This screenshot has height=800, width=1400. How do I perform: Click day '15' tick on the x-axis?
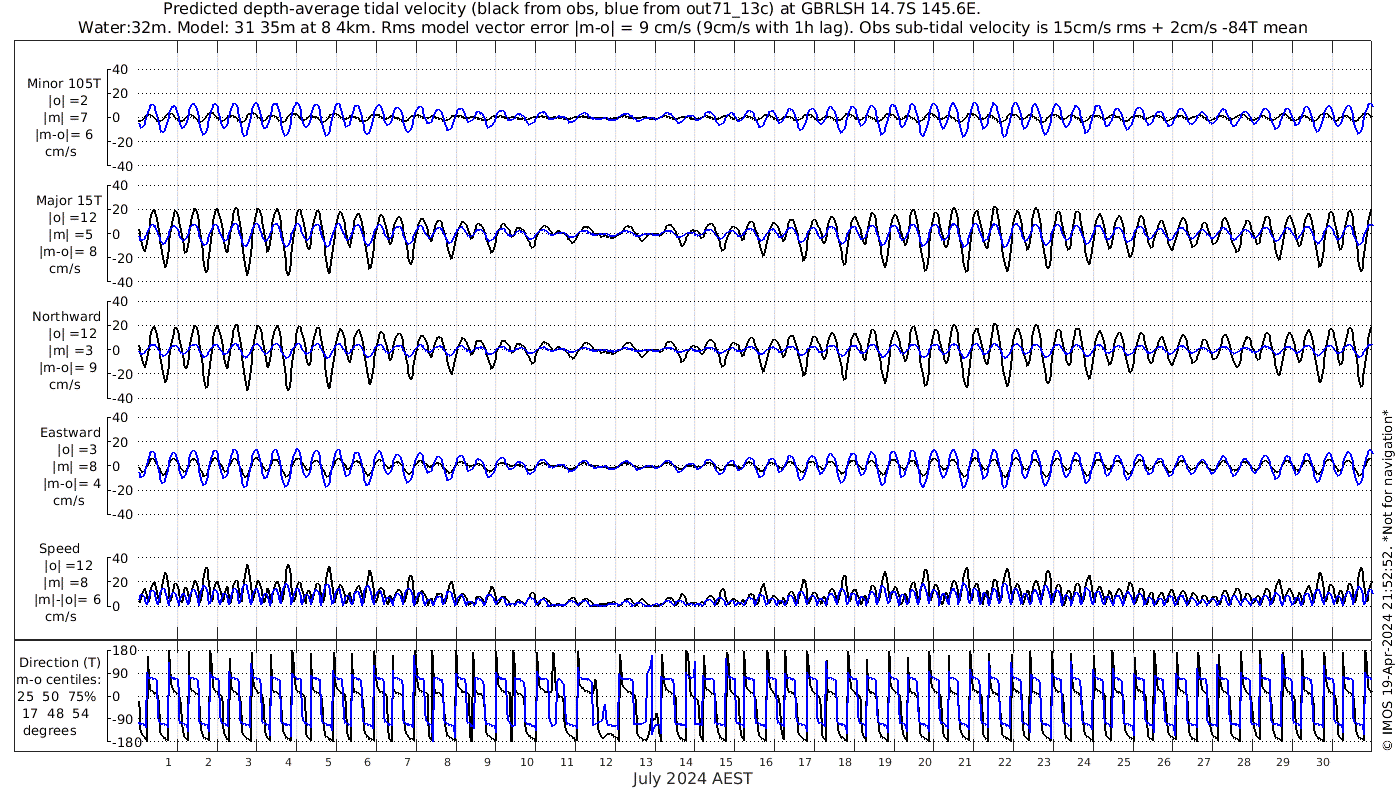(726, 762)
